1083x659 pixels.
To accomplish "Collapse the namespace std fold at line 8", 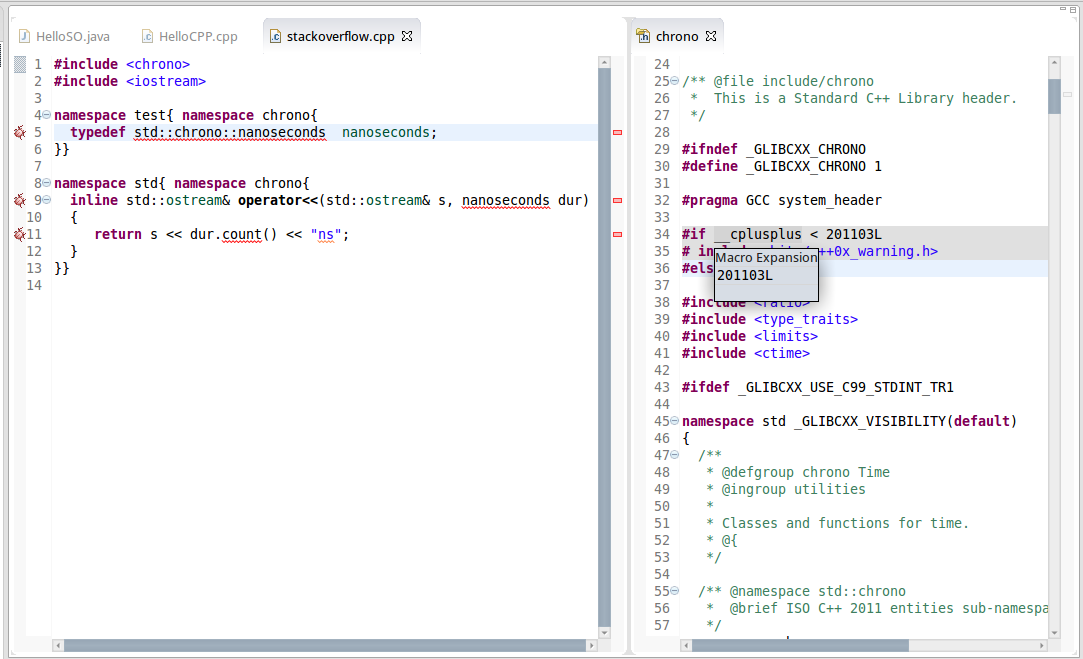I will tap(46, 183).
